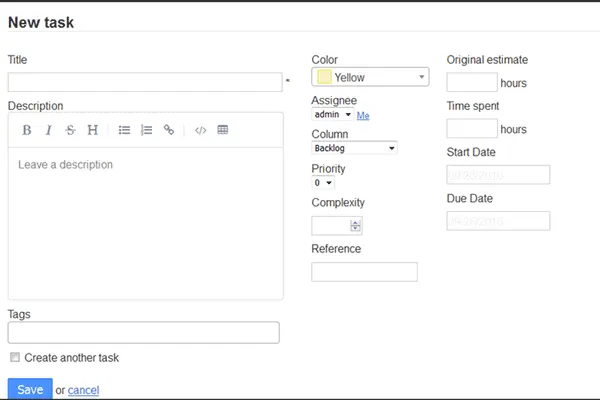
Task: Toggle Strikethrough text formatting icon
Action: 70,130
